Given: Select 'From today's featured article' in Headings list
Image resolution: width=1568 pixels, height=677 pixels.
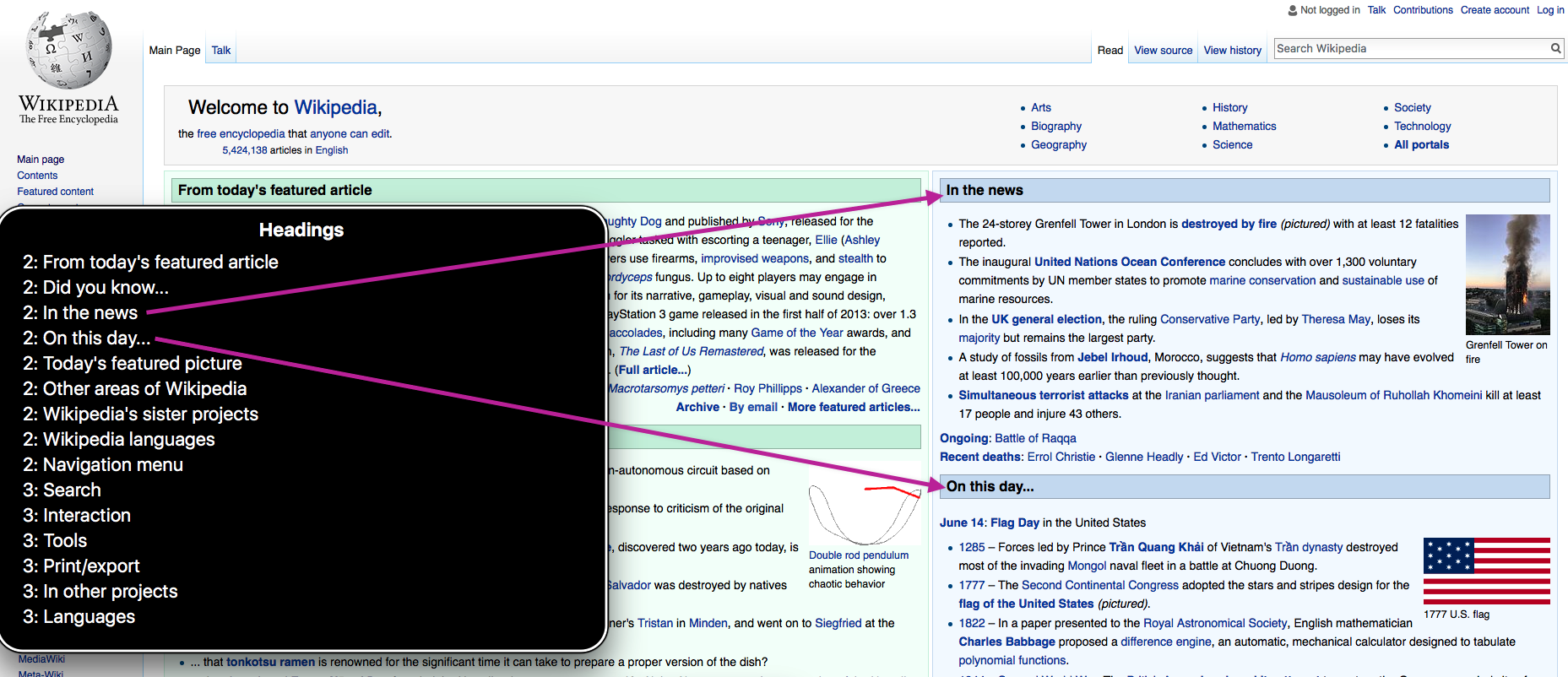Looking at the screenshot, I should pyautogui.click(x=150, y=263).
